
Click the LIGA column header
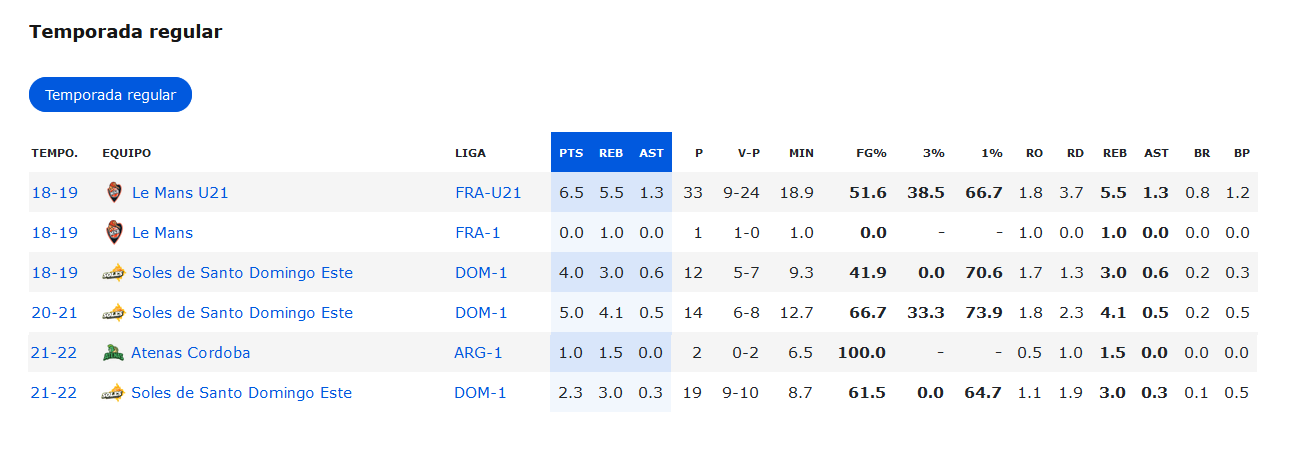click(x=470, y=153)
